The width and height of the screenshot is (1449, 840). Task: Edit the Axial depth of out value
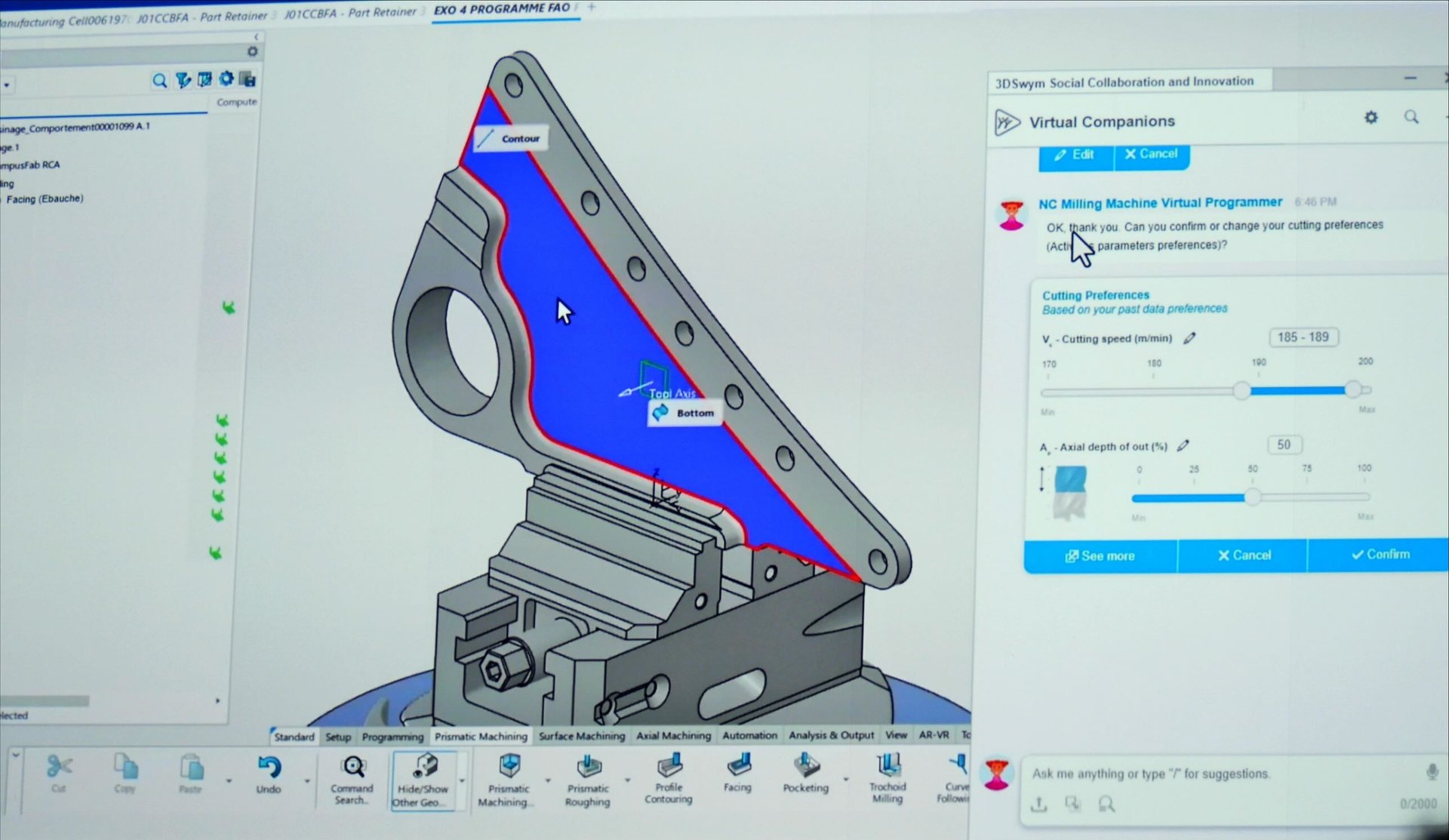[x=1183, y=446]
